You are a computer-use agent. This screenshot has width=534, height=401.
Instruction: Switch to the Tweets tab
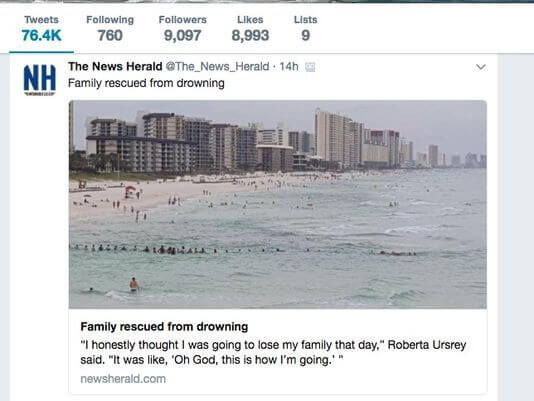click(41, 29)
